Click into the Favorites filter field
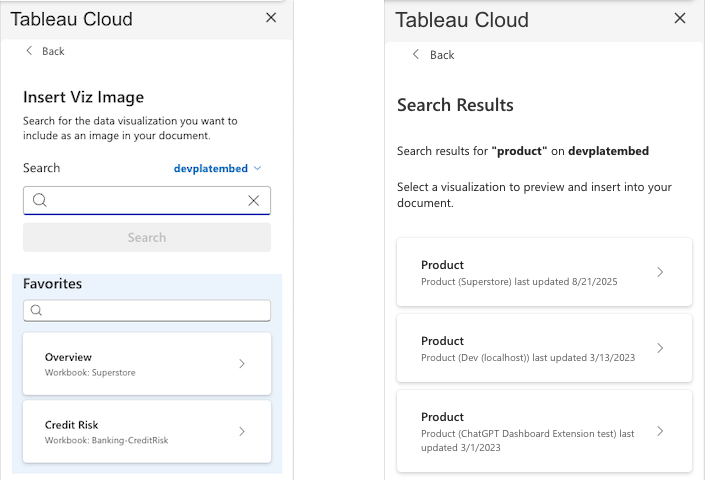707x480 pixels. coord(155,311)
